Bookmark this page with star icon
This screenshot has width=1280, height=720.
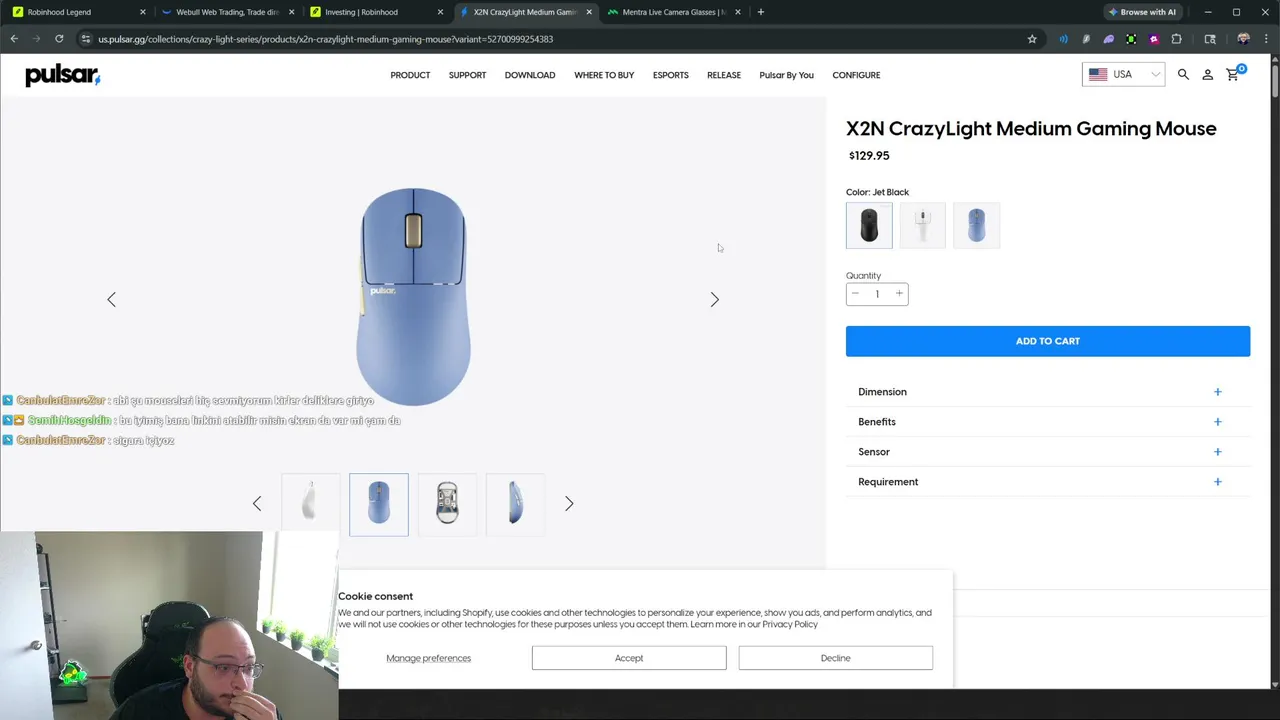[x=1032, y=39]
